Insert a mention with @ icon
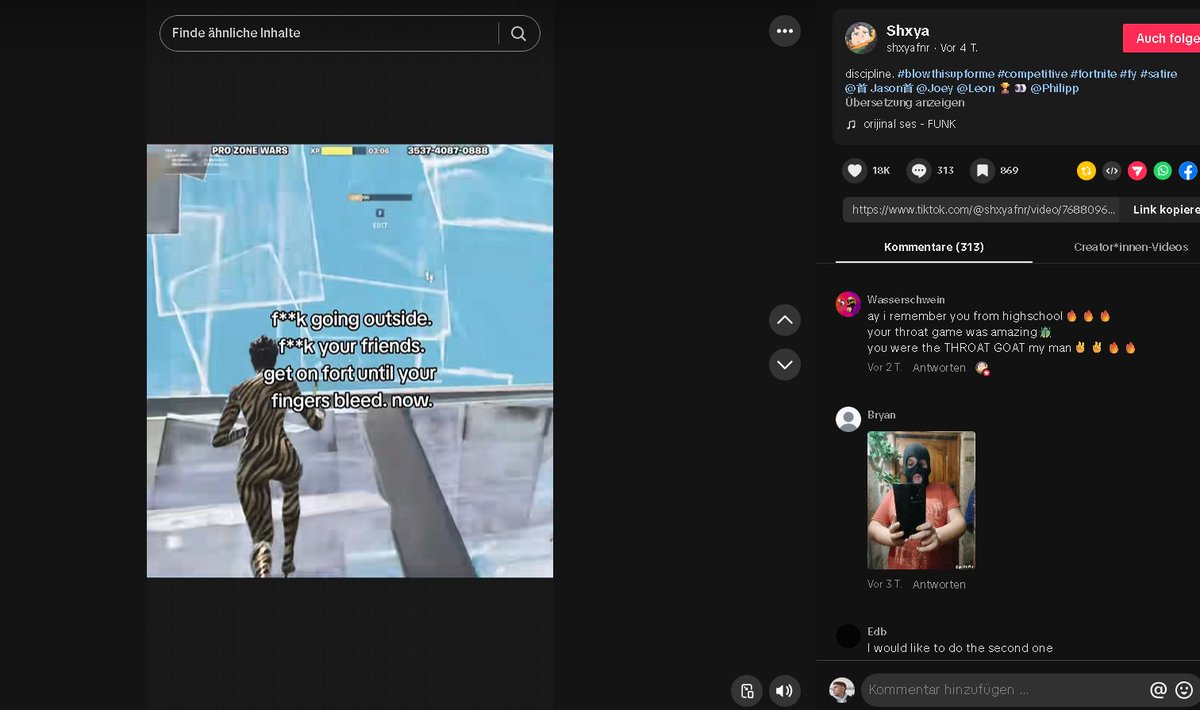 [x=1158, y=690]
